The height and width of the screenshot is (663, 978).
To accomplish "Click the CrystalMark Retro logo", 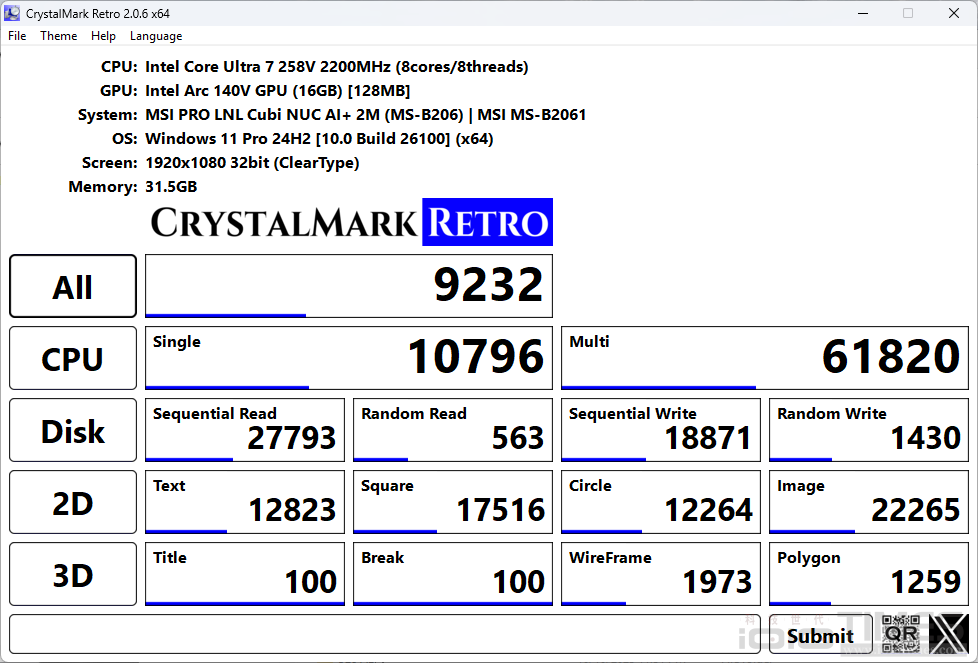I will click(x=351, y=222).
